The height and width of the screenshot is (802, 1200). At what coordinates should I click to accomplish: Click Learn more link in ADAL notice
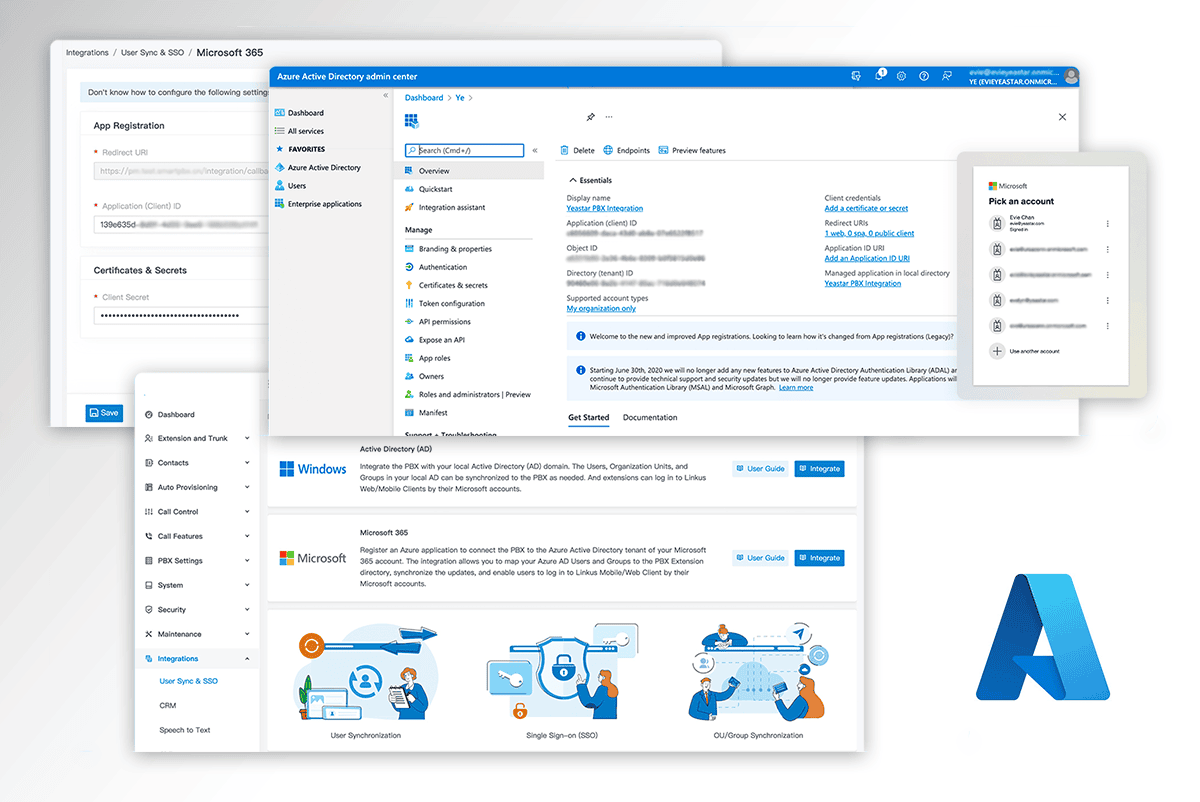point(796,388)
